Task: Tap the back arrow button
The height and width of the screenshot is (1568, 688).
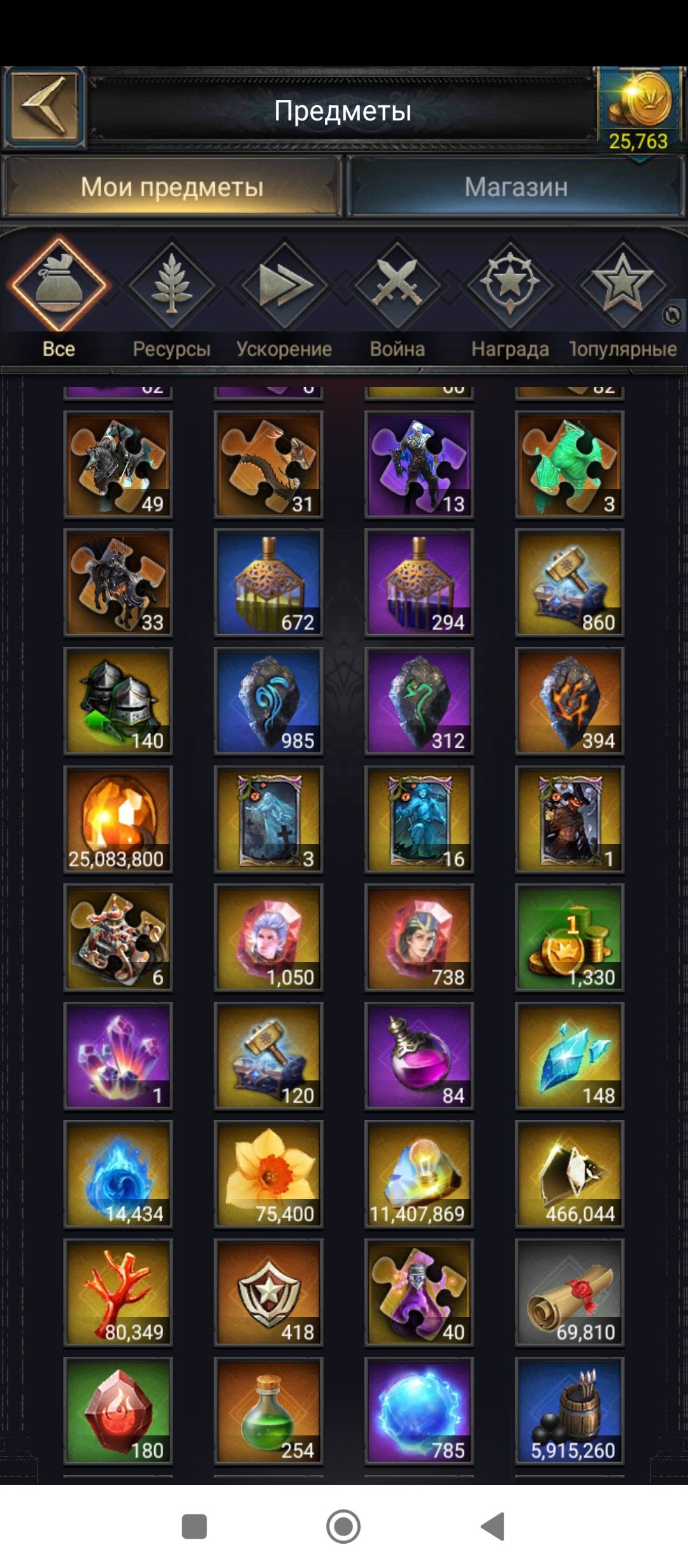Action: pos(43,106)
